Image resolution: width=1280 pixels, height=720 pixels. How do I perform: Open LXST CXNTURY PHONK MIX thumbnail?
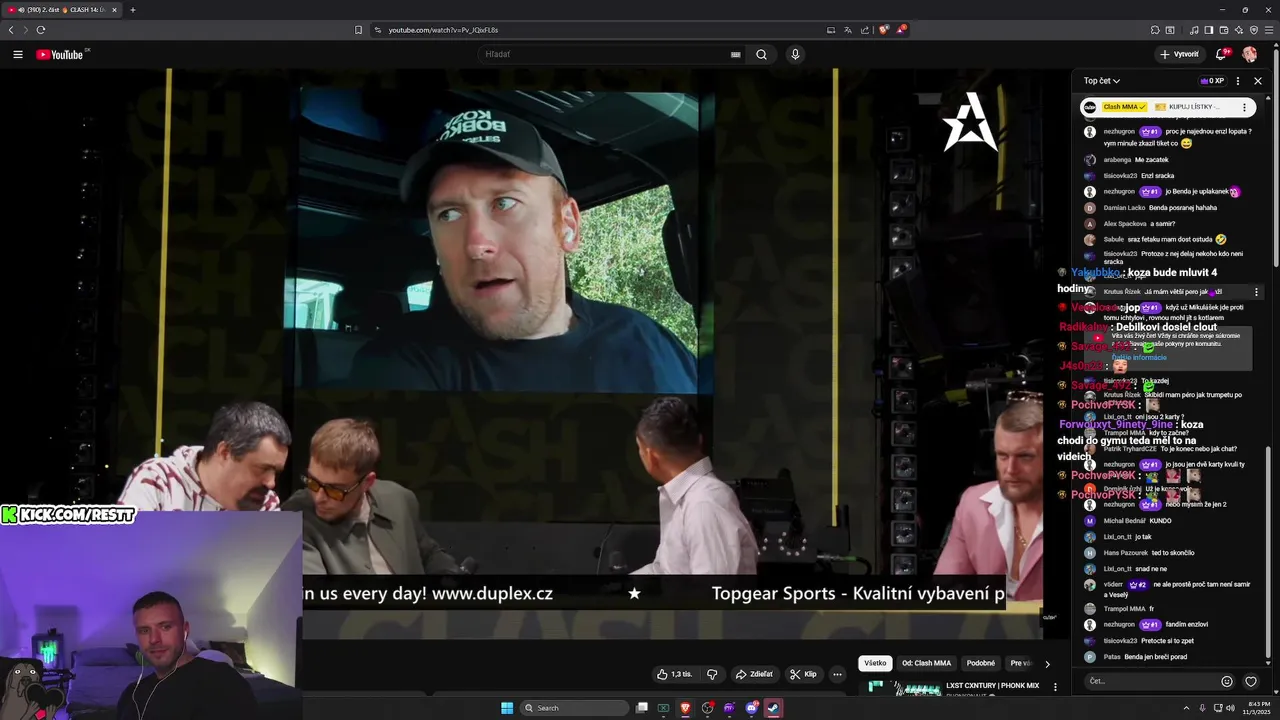900,687
